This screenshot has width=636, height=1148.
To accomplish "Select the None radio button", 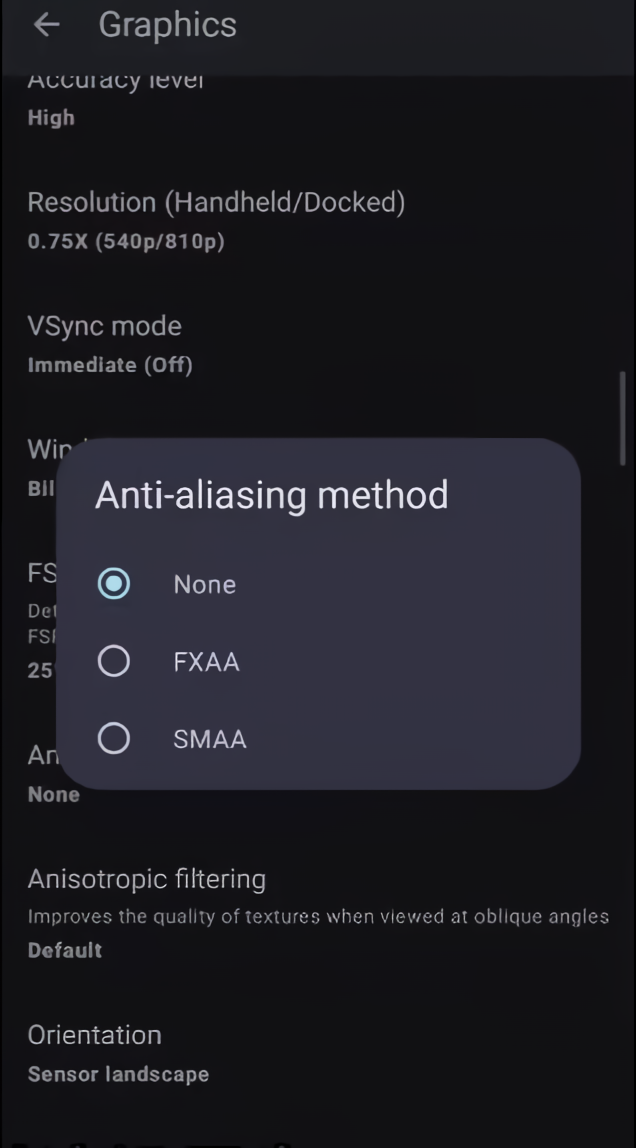I will [114, 584].
